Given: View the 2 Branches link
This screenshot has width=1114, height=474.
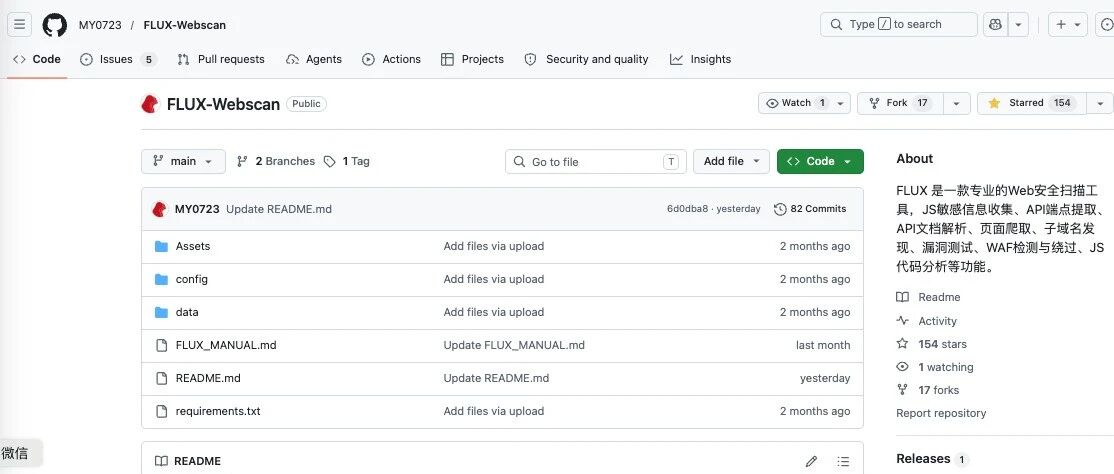Looking at the screenshot, I should (276, 161).
